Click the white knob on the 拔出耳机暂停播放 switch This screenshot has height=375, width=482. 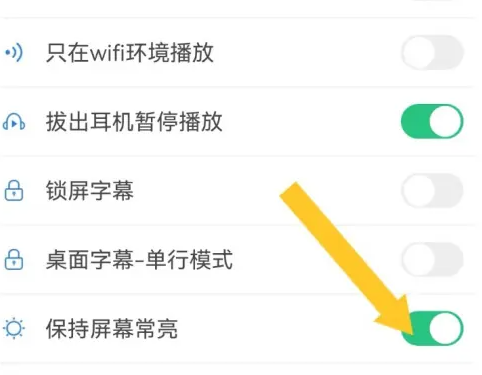click(446, 121)
